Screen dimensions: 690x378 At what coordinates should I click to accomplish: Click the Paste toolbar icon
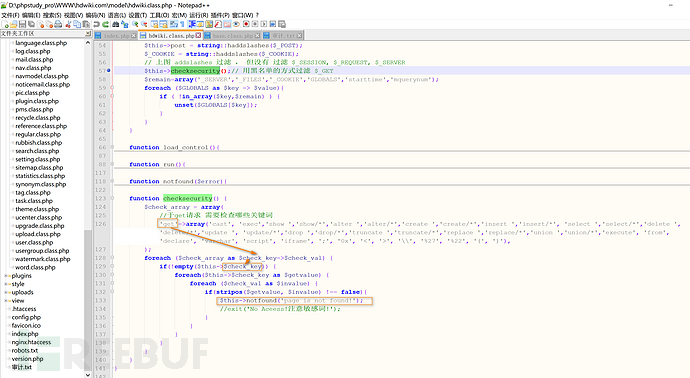[x=86, y=24]
